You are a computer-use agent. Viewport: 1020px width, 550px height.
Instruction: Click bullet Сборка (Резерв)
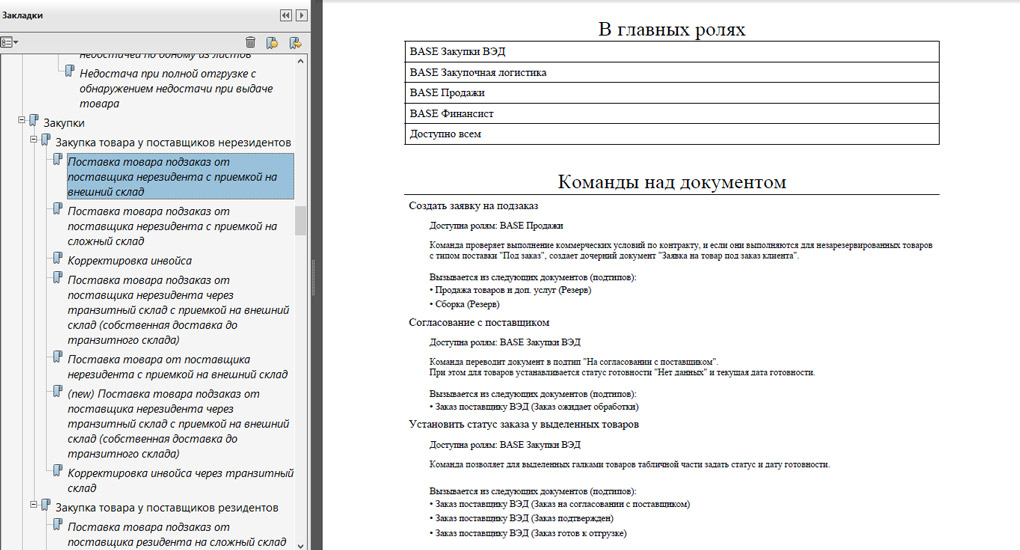coord(464,304)
